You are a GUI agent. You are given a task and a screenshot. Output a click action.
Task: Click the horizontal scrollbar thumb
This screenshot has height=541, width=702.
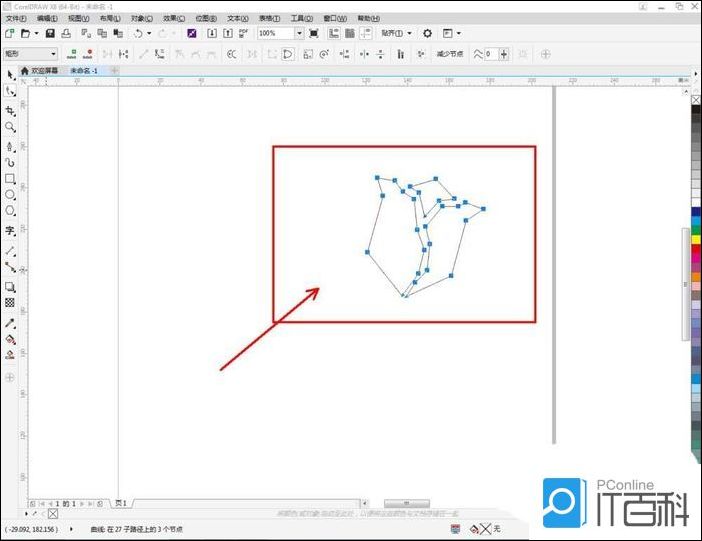(x=407, y=503)
